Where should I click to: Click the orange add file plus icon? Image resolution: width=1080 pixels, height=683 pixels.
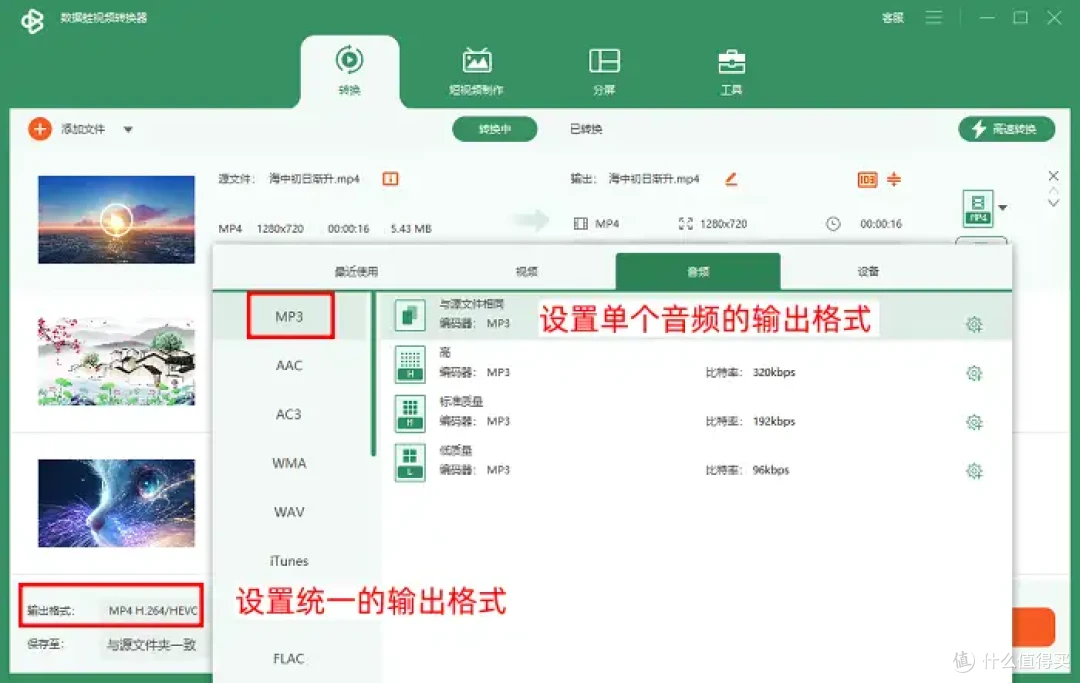[40, 129]
